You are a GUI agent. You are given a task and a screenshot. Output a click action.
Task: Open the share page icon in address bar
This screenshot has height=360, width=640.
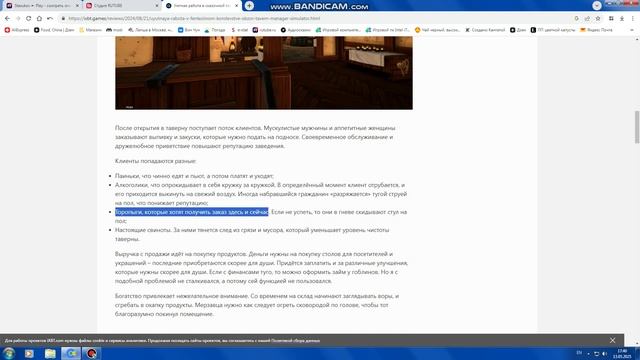pyautogui.click(x=587, y=18)
